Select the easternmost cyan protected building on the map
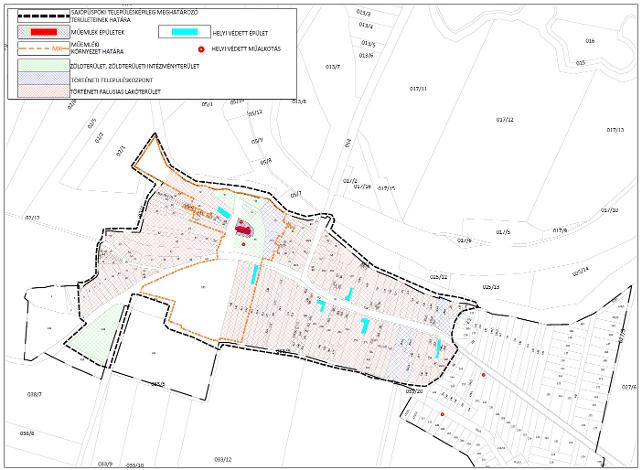Image resolution: width=642 pixels, height=470 pixels. tap(439, 347)
